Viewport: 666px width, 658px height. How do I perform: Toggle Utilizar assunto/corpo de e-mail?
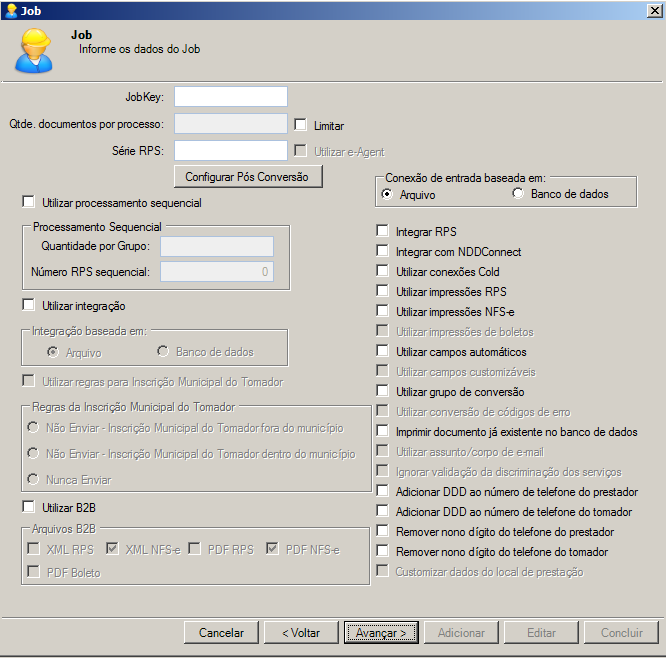point(382,451)
